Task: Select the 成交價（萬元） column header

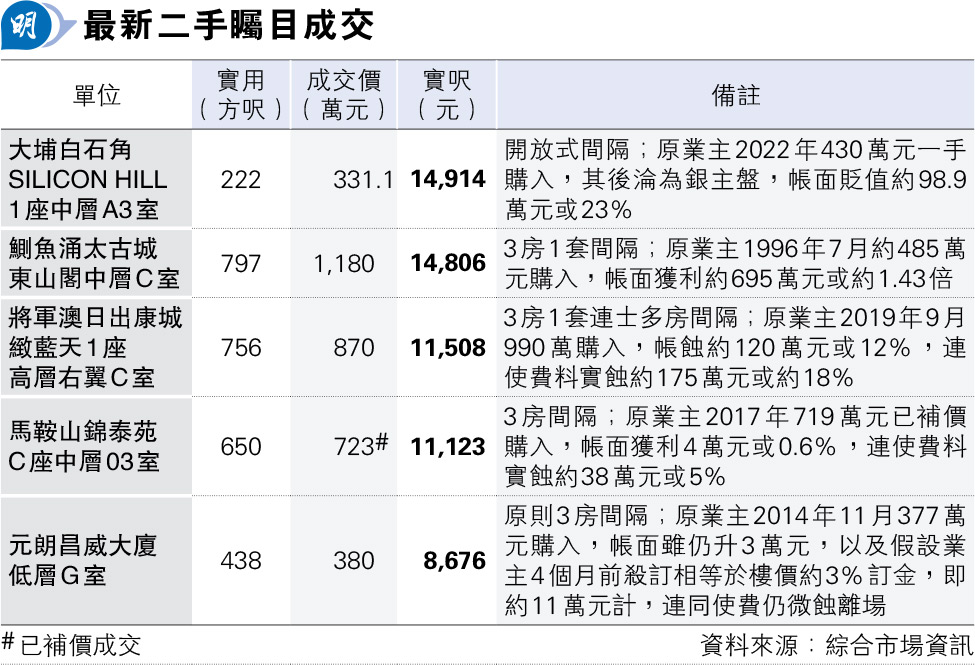Action: click(x=345, y=95)
